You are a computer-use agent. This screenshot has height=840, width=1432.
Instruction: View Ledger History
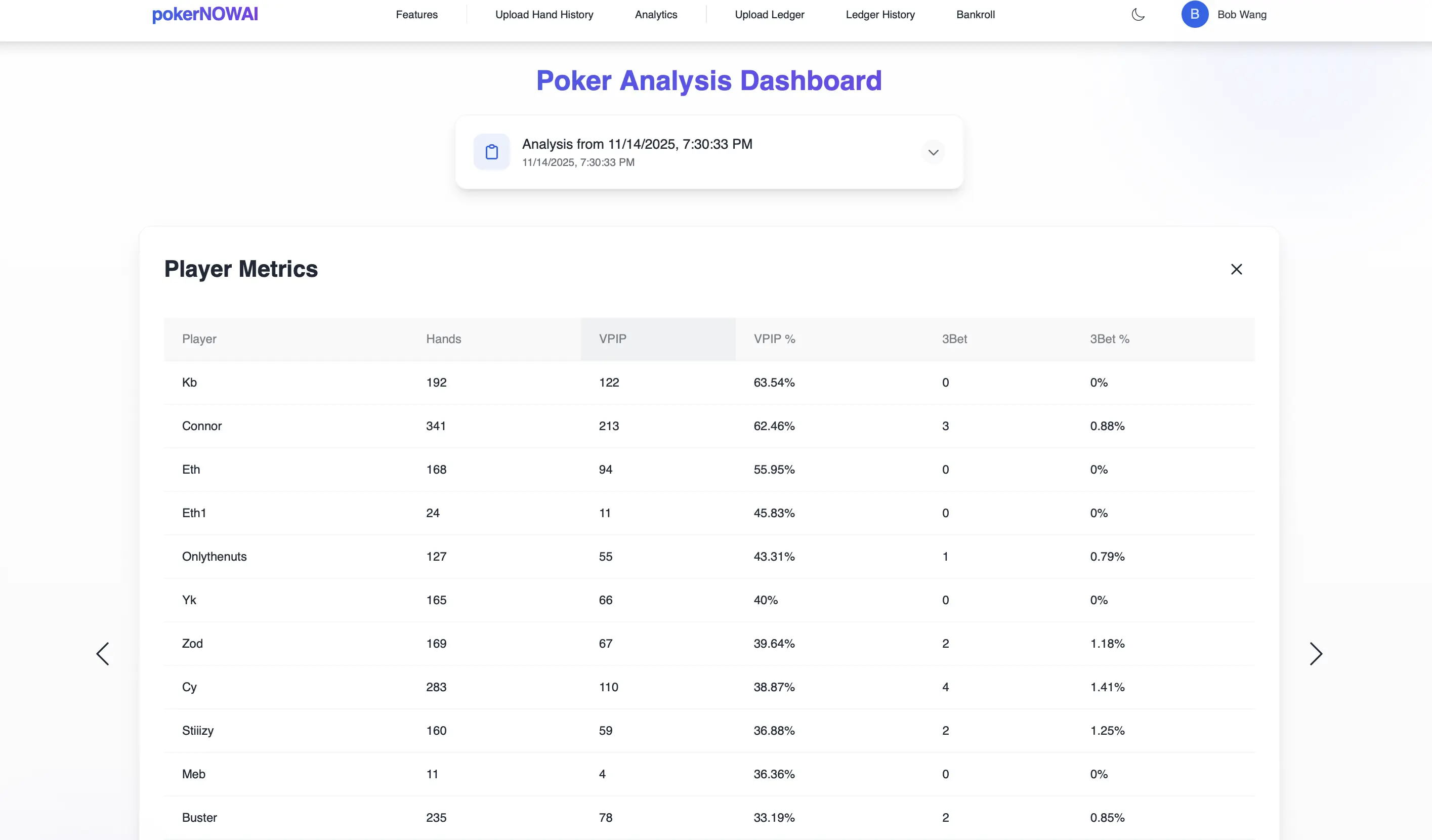(x=880, y=14)
